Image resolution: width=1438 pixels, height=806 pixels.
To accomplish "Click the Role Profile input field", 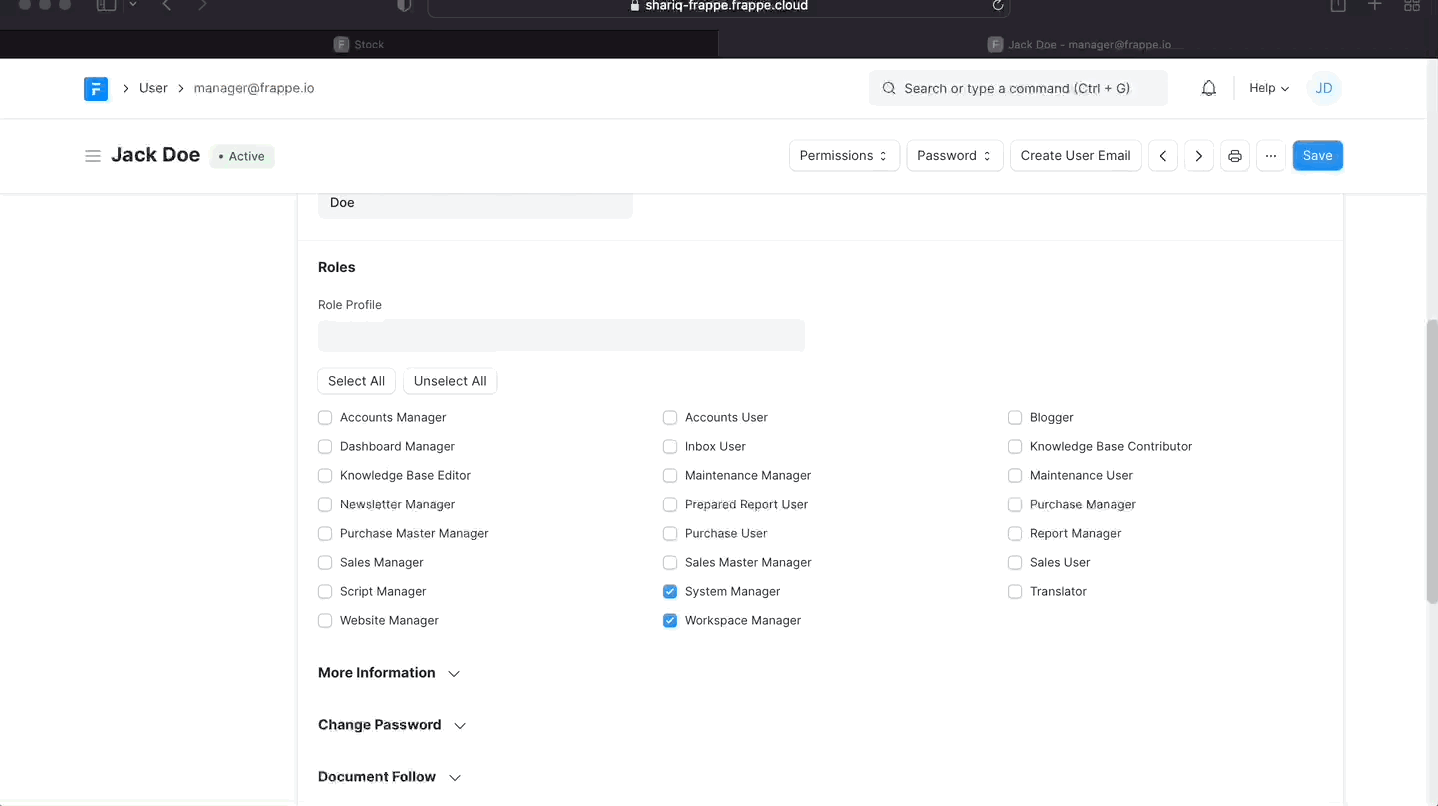I will coord(561,336).
